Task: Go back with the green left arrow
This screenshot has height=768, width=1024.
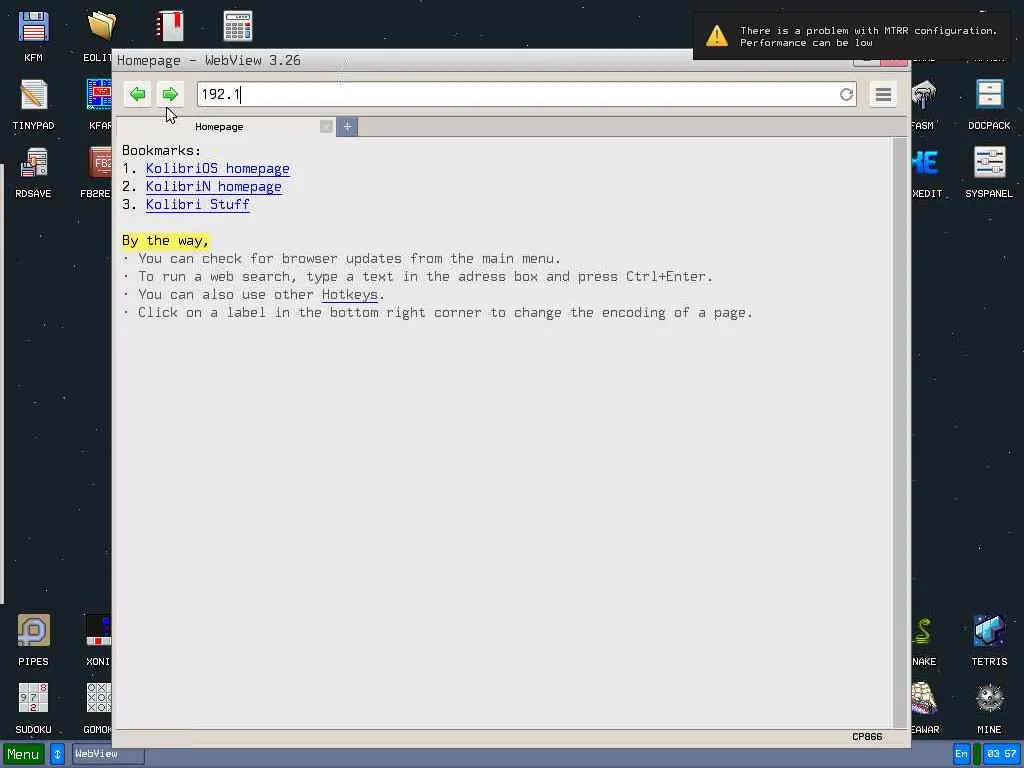Action: [x=137, y=94]
